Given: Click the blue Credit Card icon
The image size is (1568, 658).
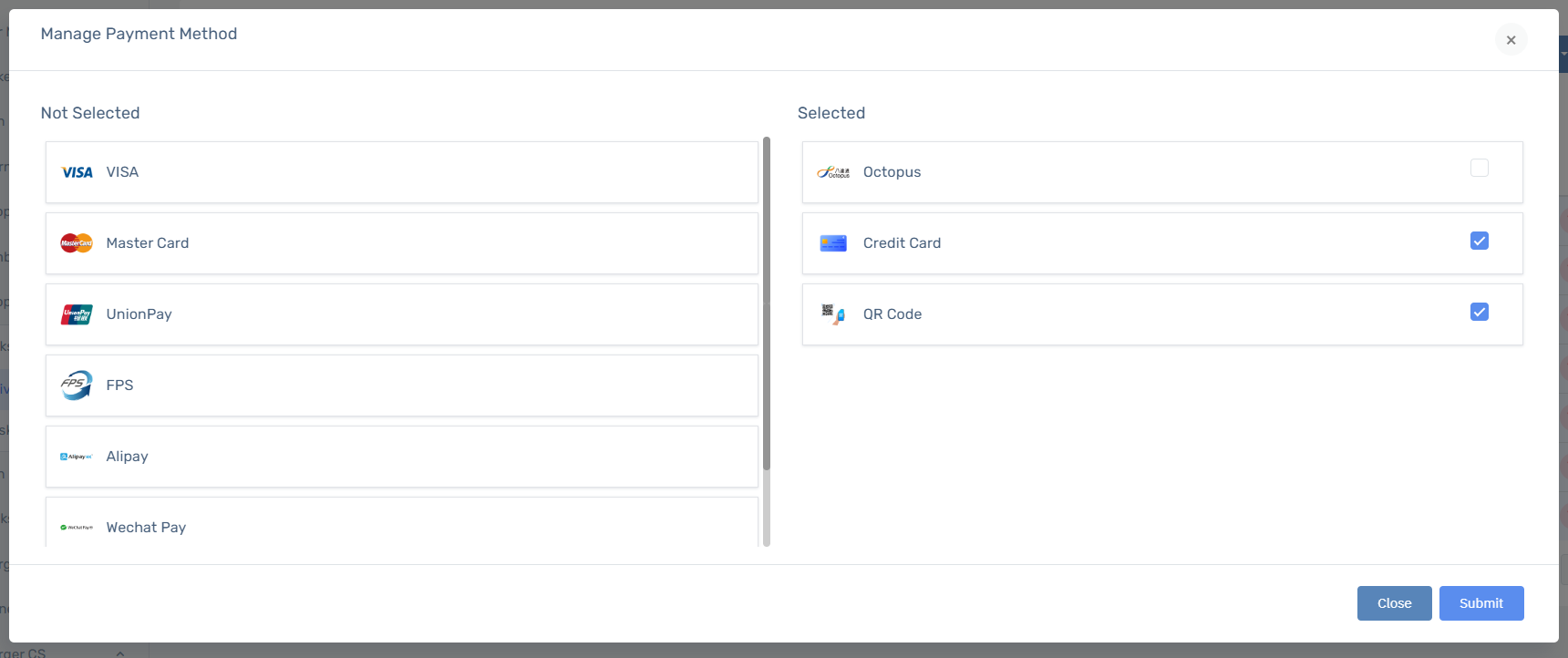Looking at the screenshot, I should [833, 243].
